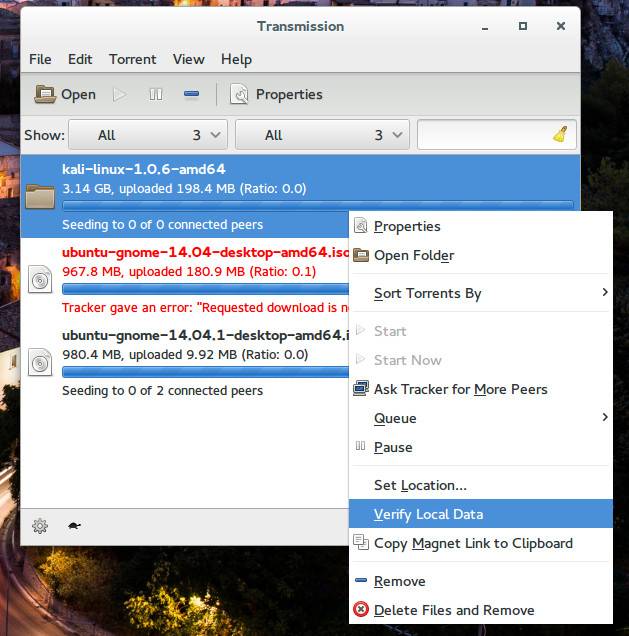This screenshot has width=629, height=636.
Task: Click the Ask Tracker computer icon in context menu
Action: [361, 389]
